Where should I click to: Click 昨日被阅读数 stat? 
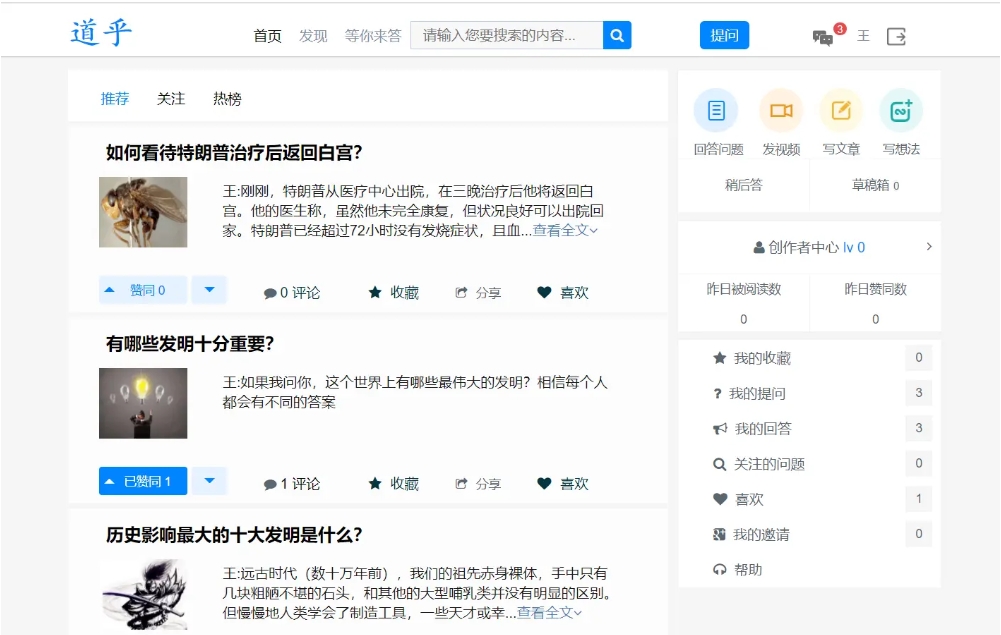coord(744,289)
